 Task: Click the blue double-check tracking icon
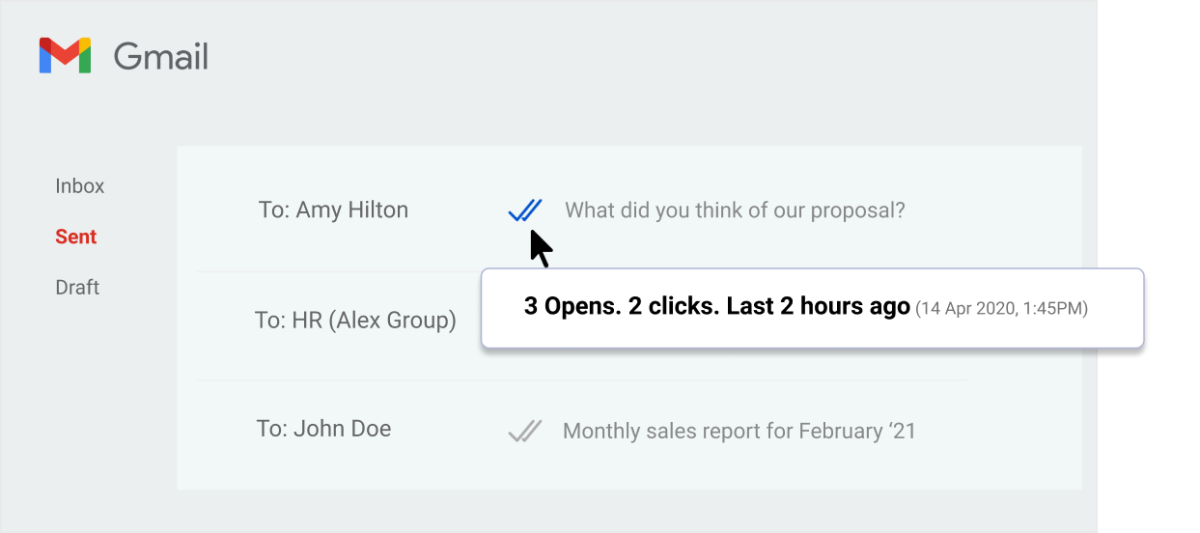pos(525,211)
